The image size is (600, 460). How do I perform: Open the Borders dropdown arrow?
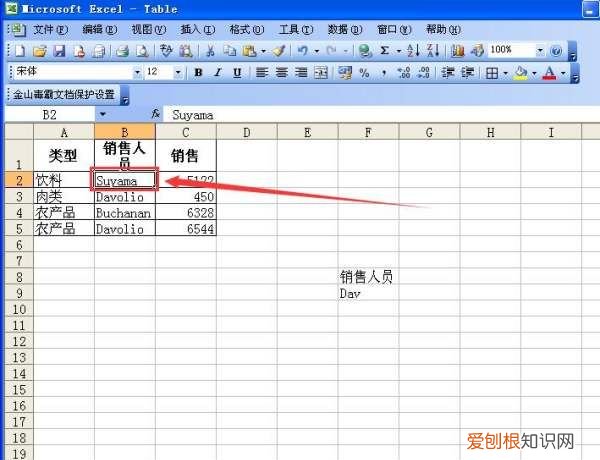pyautogui.click(x=505, y=72)
